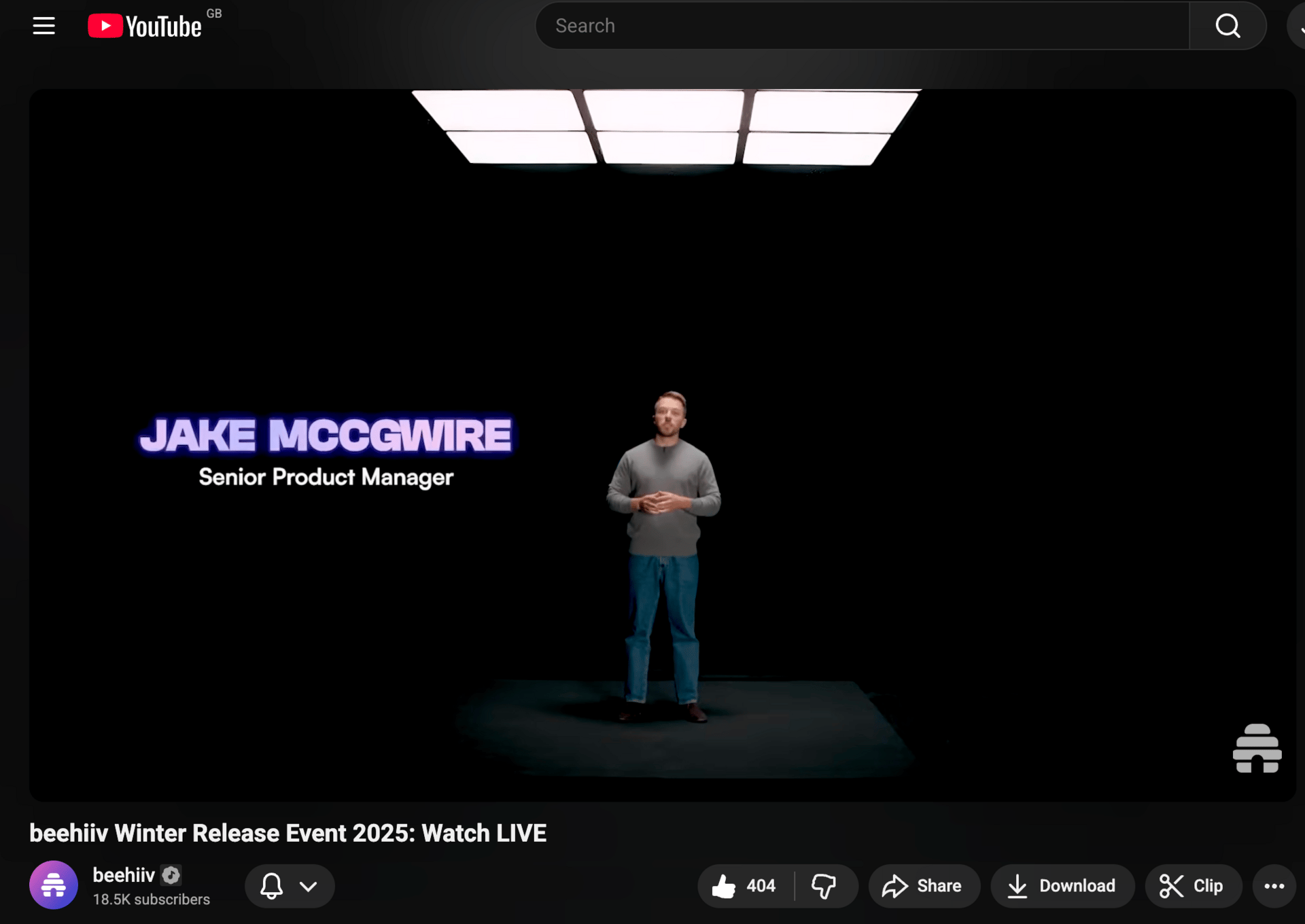Click the beehiiv channel name
Screen dimensions: 1305x924
tap(124, 875)
